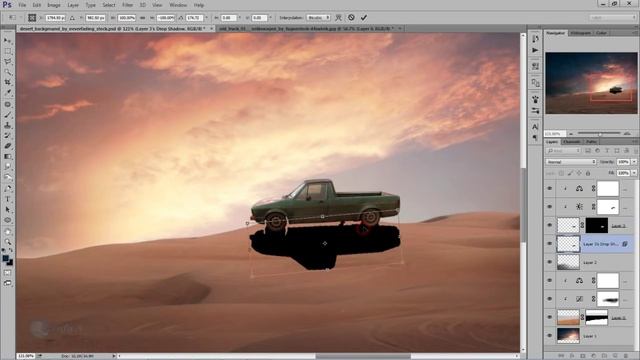Select the Move tool

7,41
